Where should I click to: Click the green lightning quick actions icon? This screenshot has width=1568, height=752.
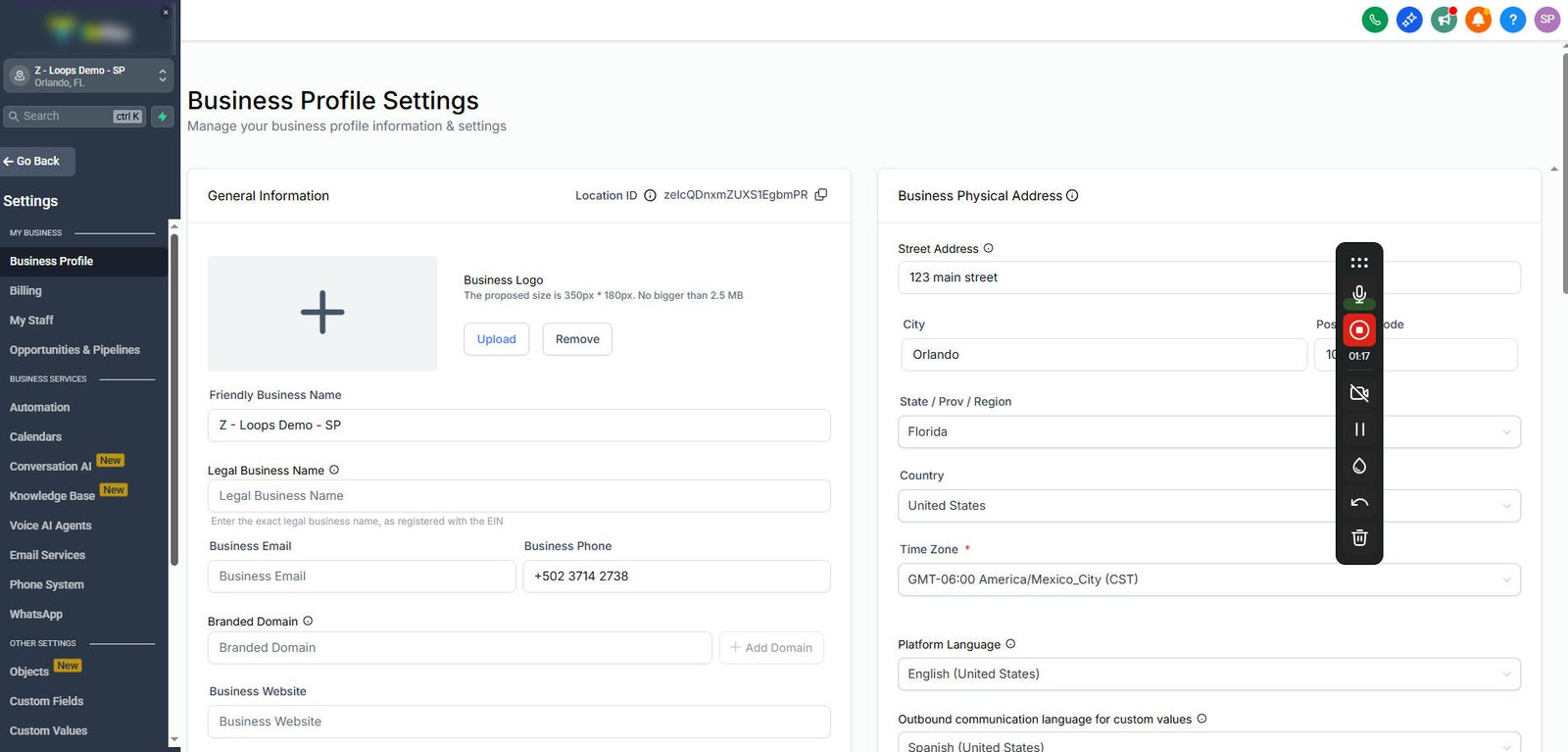coord(163,117)
